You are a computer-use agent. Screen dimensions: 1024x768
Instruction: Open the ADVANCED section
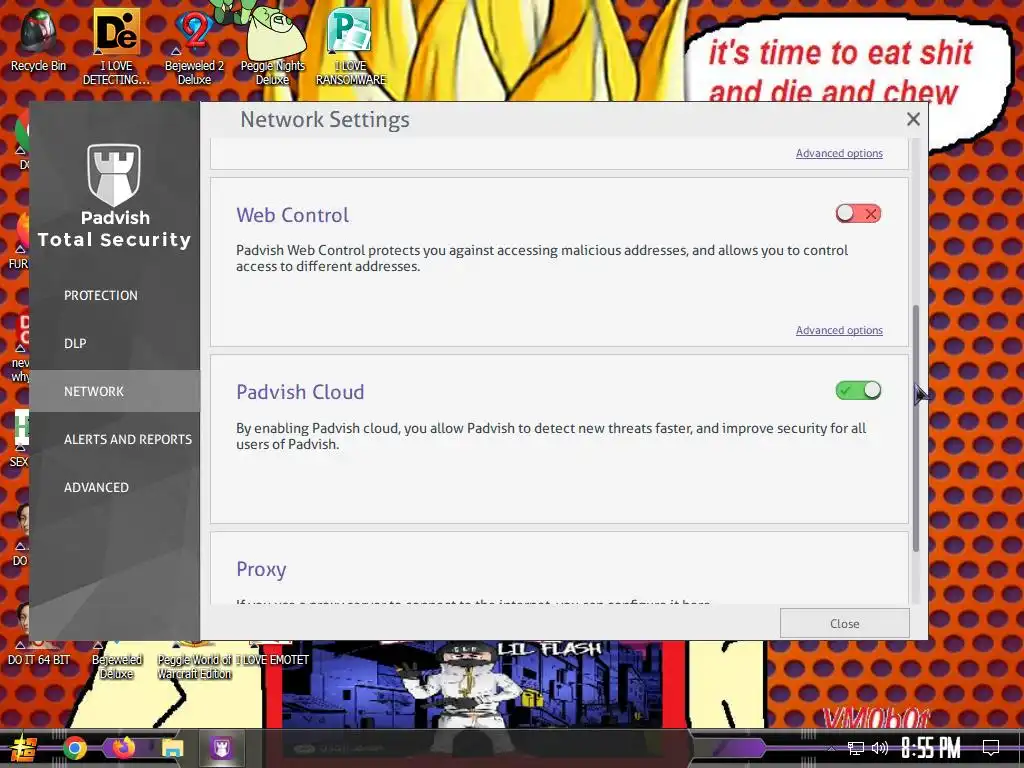(96, 487)
